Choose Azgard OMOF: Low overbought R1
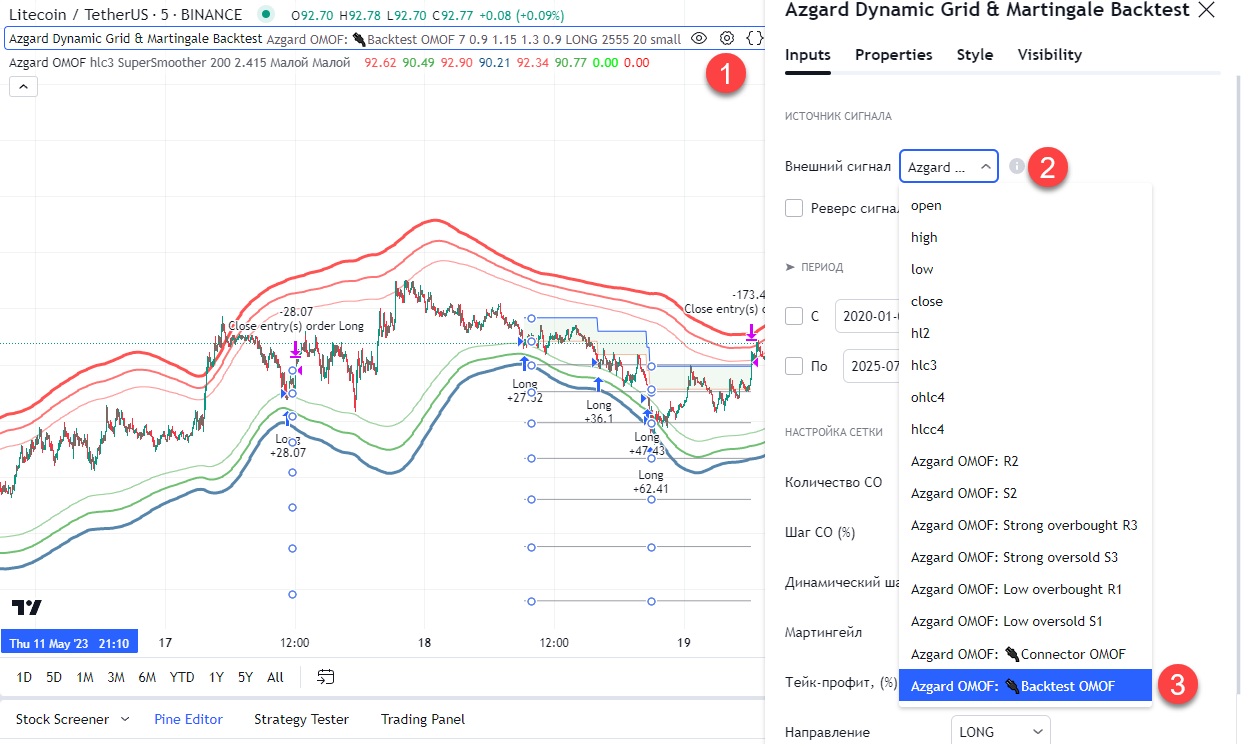 point(1026,589)
